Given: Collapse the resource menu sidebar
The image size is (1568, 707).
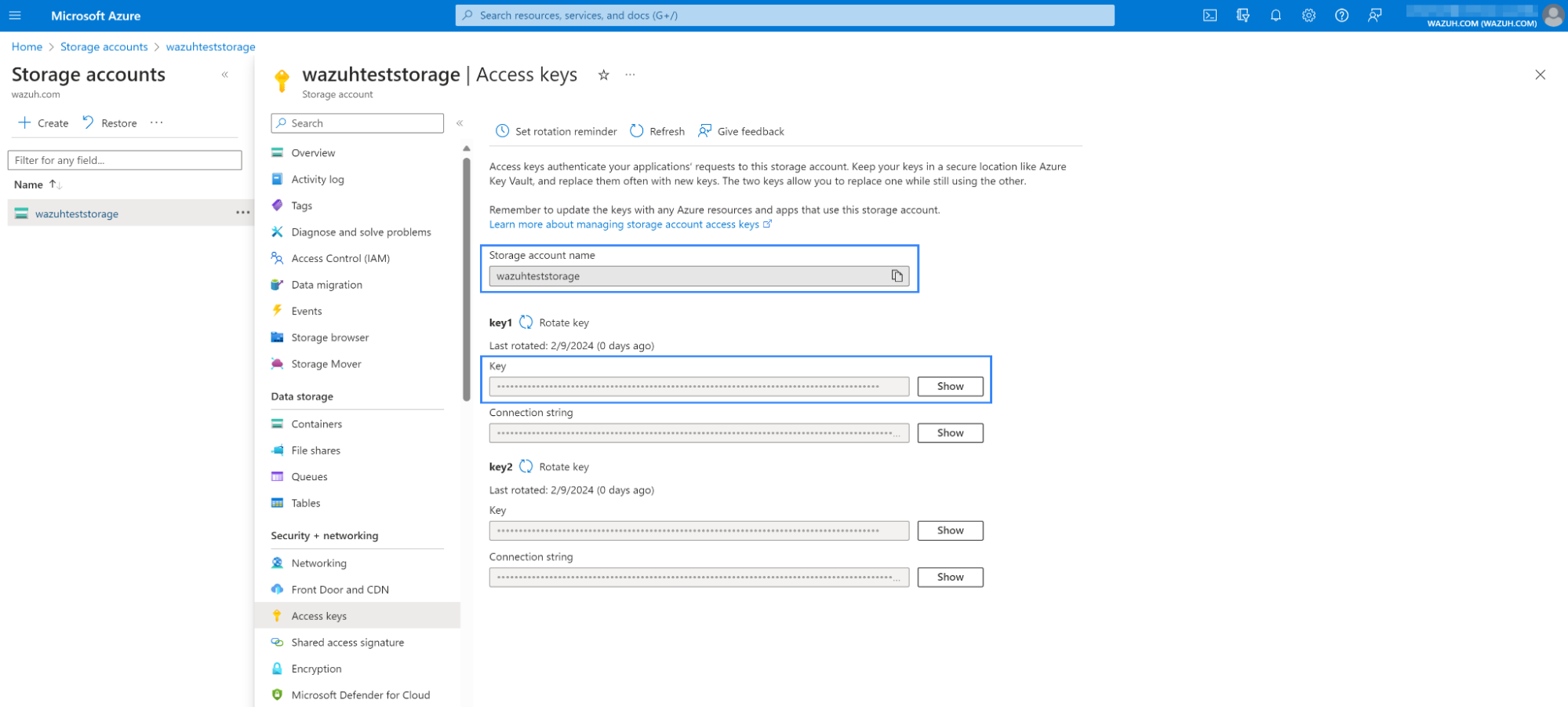Looking at the screenshot, I should coord(460,123).
